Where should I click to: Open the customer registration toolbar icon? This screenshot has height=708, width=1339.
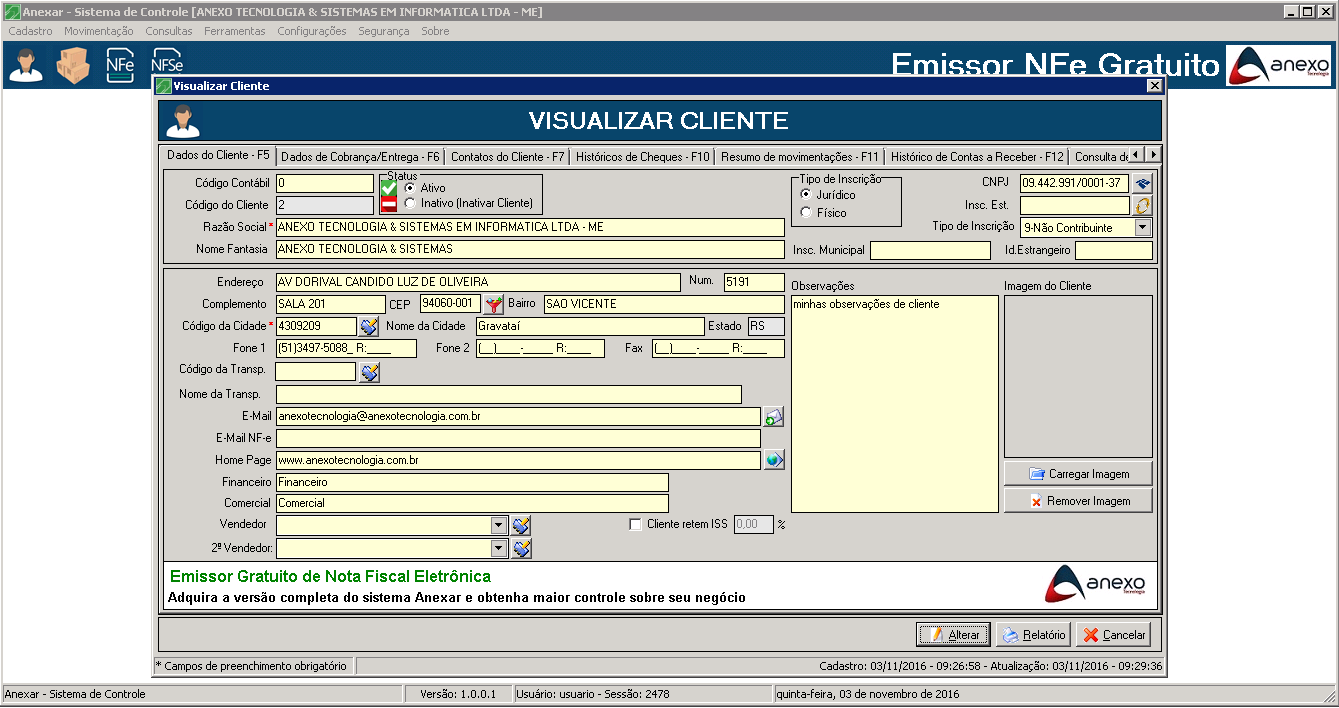click(26, 65)
